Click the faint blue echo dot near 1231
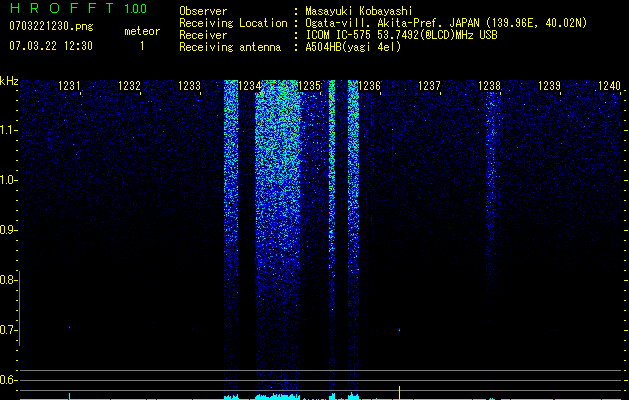The height and width of the screenshot is (400, 629). 69,327
